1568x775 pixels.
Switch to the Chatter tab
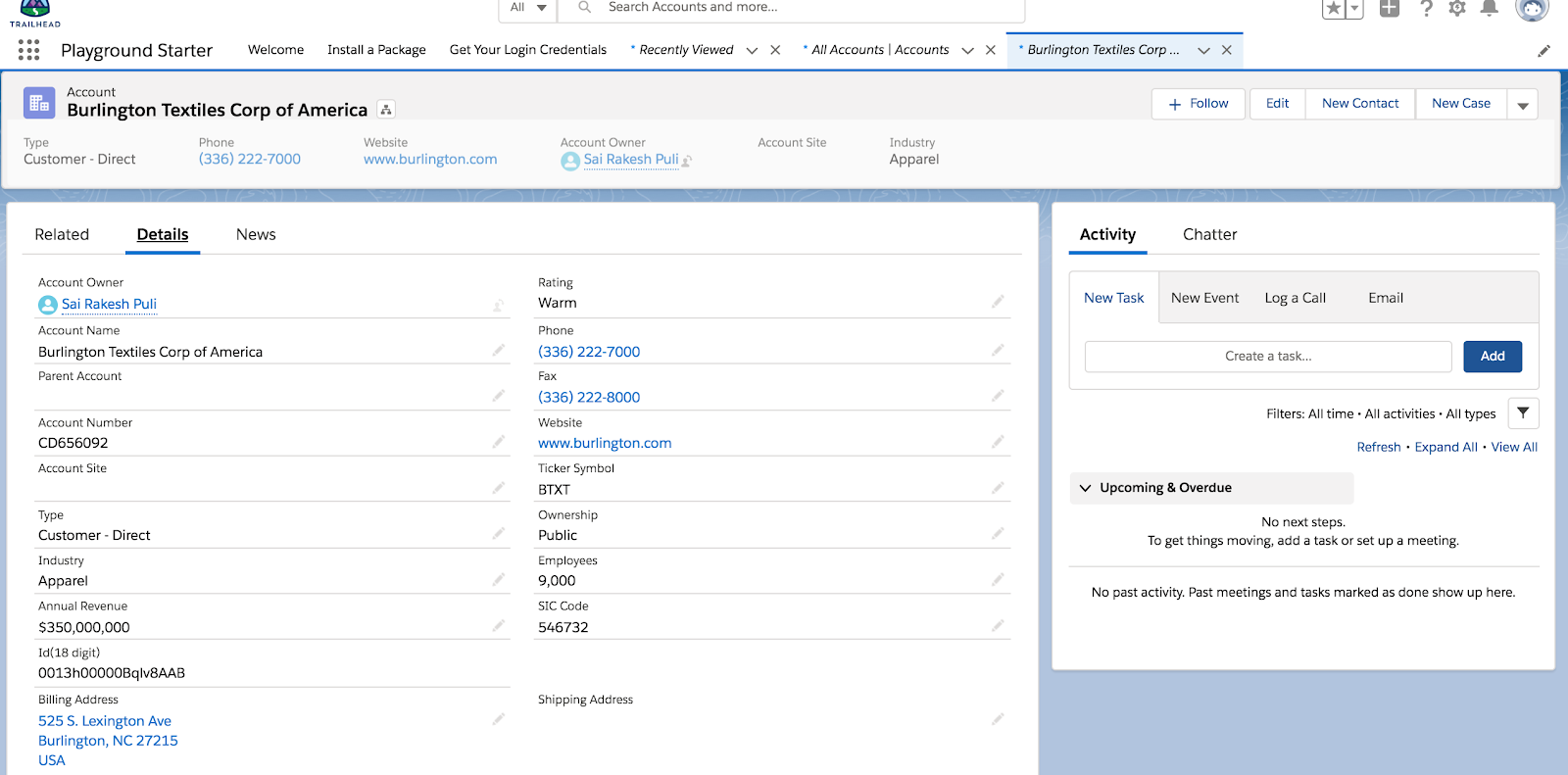click(1209, 234)
